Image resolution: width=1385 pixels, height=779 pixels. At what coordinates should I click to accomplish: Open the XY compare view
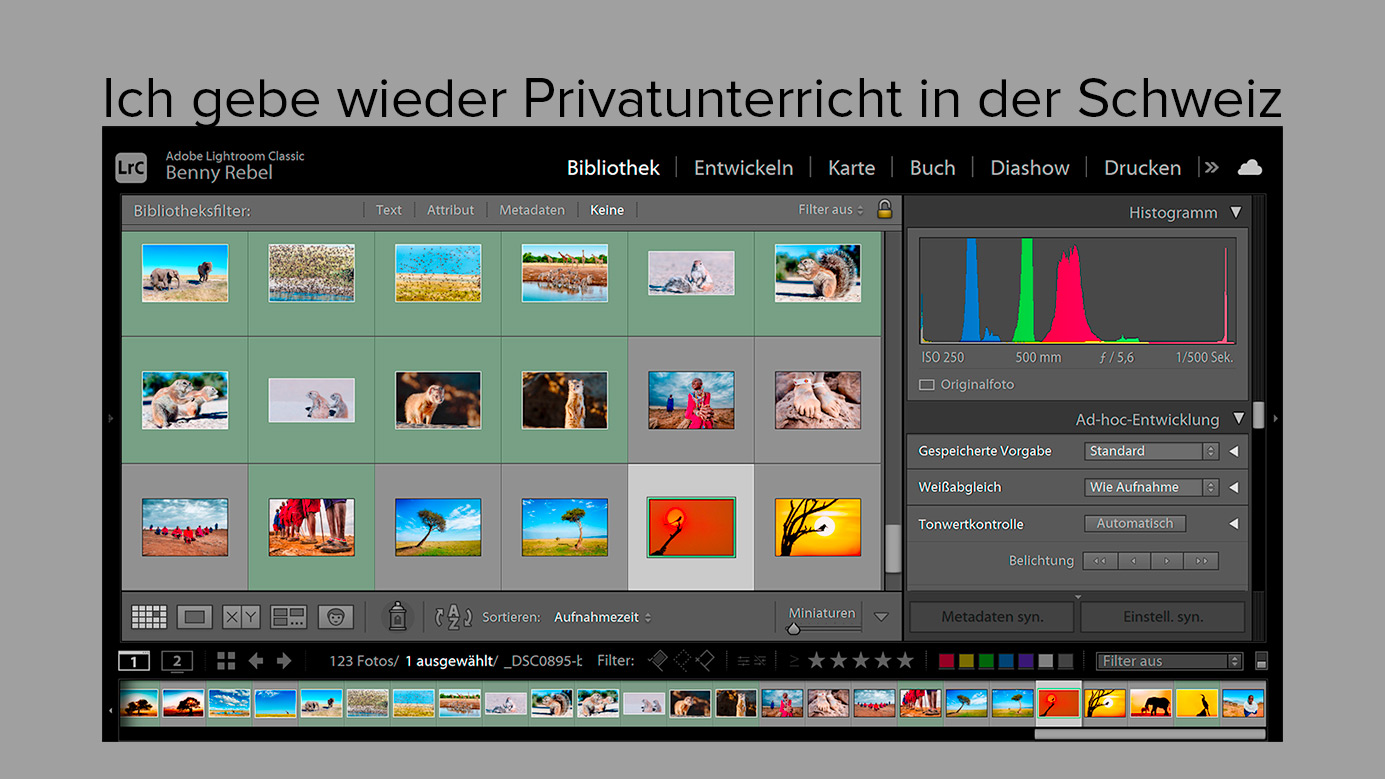click(241, 617)
